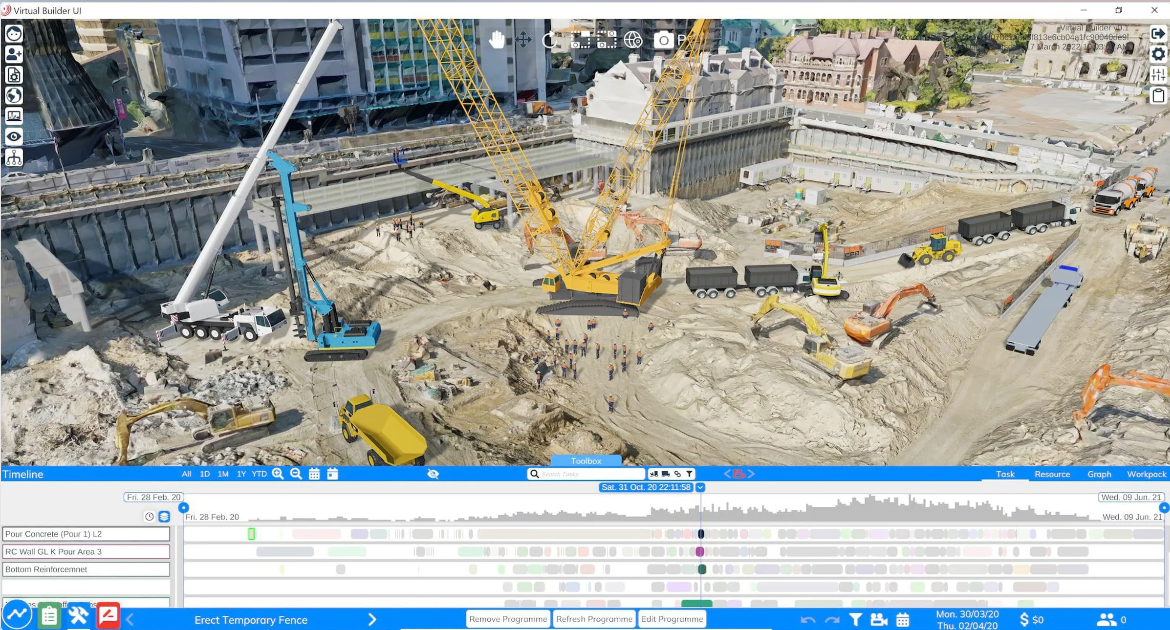Open the green clipboard icon
This screenshot has height=630, width=1170.
tap(49, 615)
